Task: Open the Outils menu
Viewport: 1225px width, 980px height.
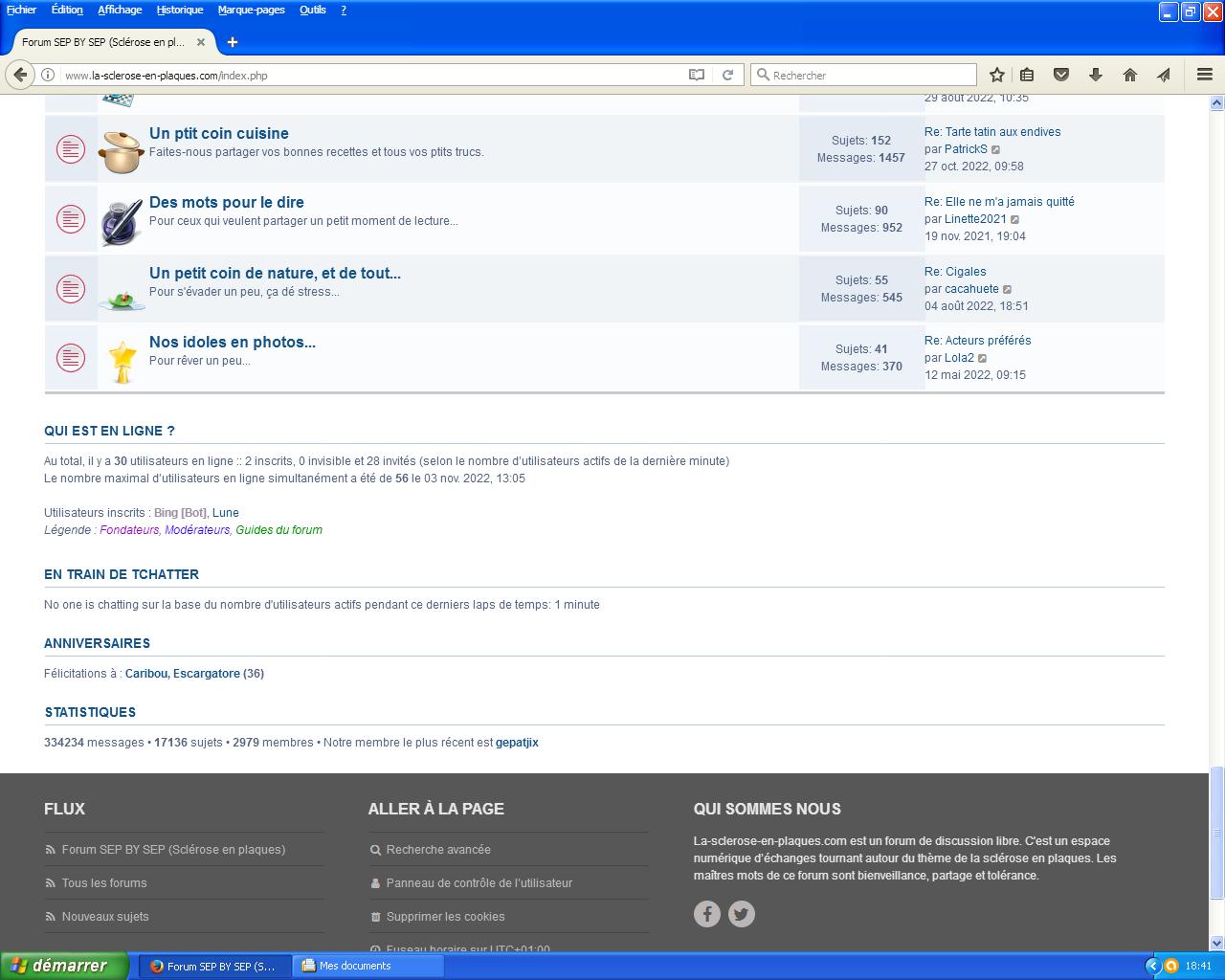Action: pyautogui.click(x=313, y=10)
